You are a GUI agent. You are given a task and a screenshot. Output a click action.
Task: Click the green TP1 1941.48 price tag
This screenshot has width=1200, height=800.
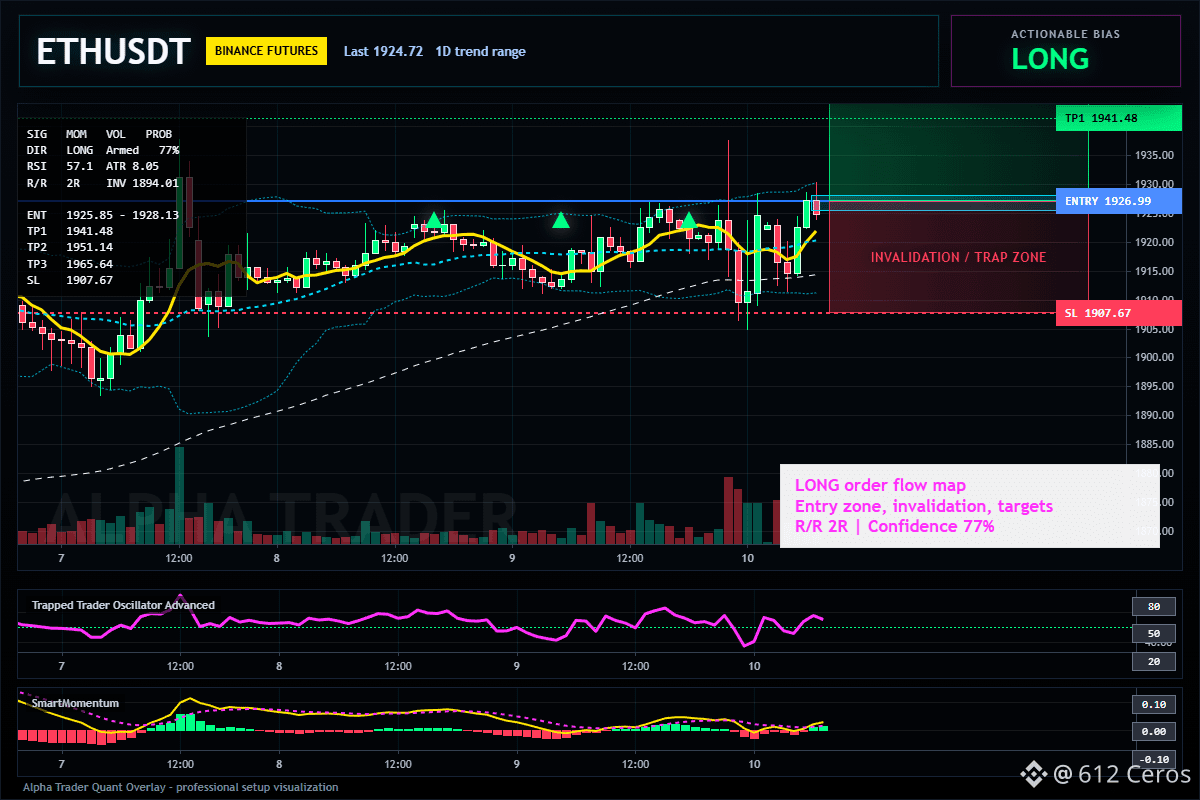pyautogui.click(x=1119, y=118)
